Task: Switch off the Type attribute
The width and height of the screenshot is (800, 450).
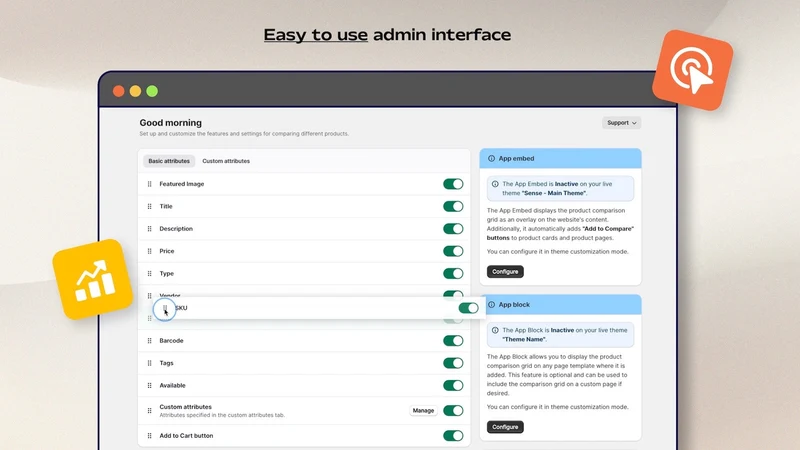Action: point(453,273)
